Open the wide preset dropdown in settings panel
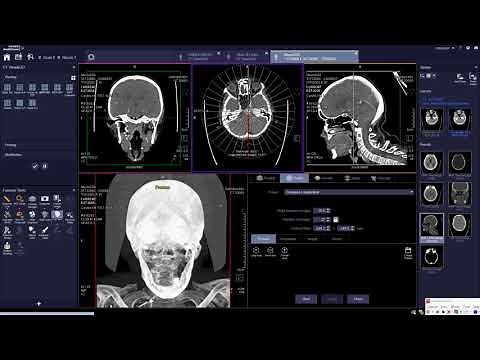This screenshot has width=480, height=360. click(x=349, y=192)
